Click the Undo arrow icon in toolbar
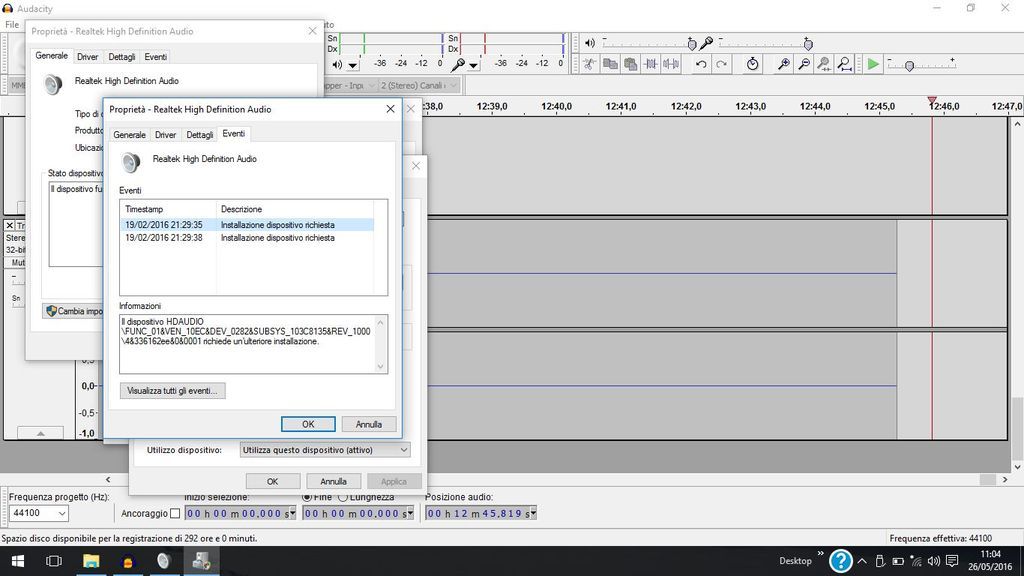1024x576 pixels. click(701, 64)
